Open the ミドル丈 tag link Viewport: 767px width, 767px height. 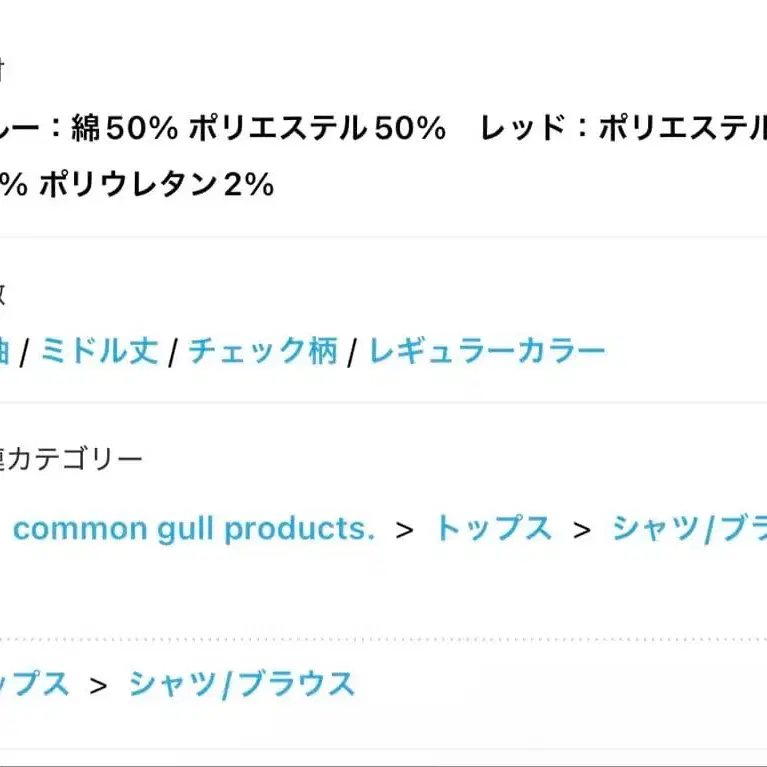[99, 351]
